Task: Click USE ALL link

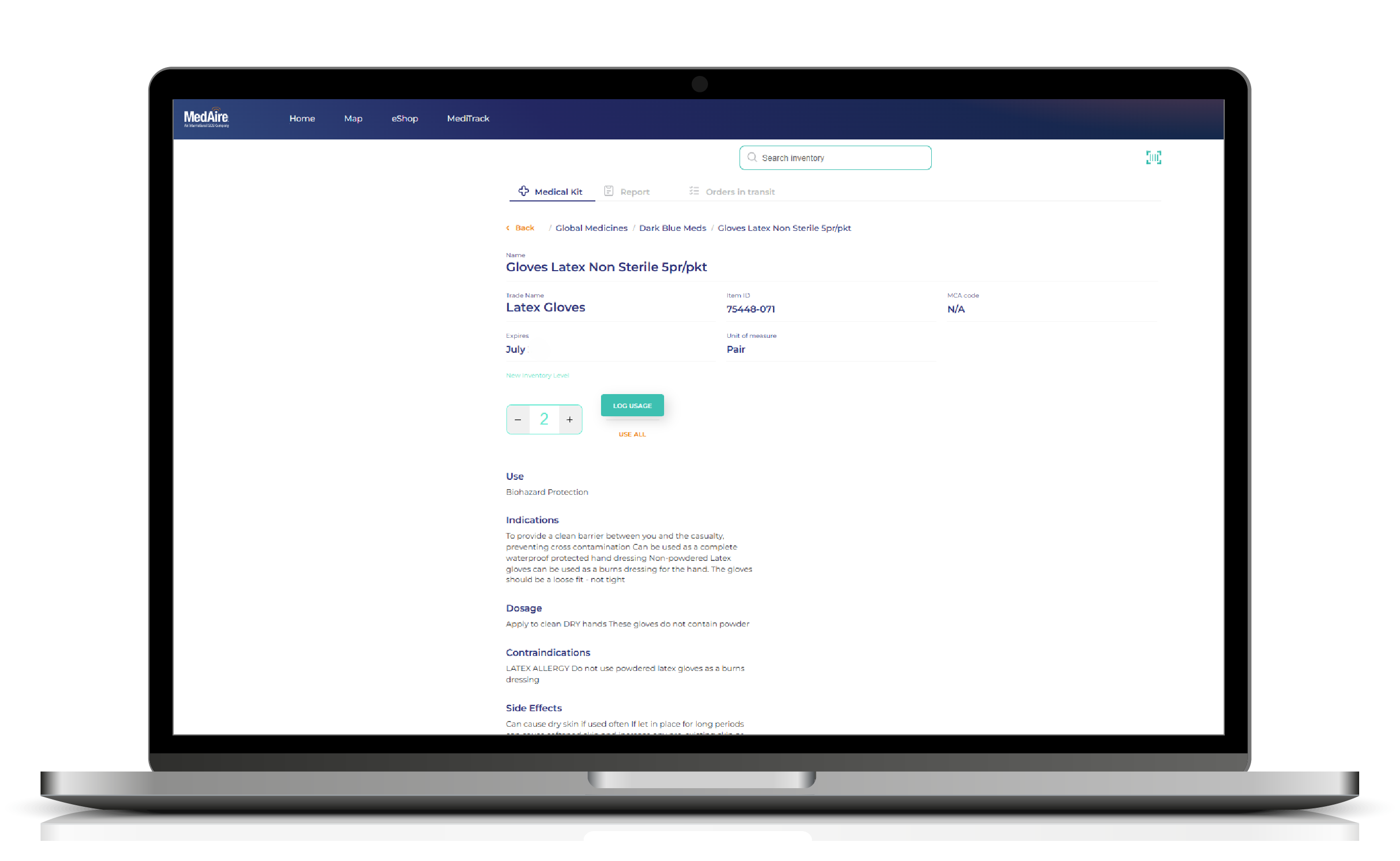Action: click(632, 434)
